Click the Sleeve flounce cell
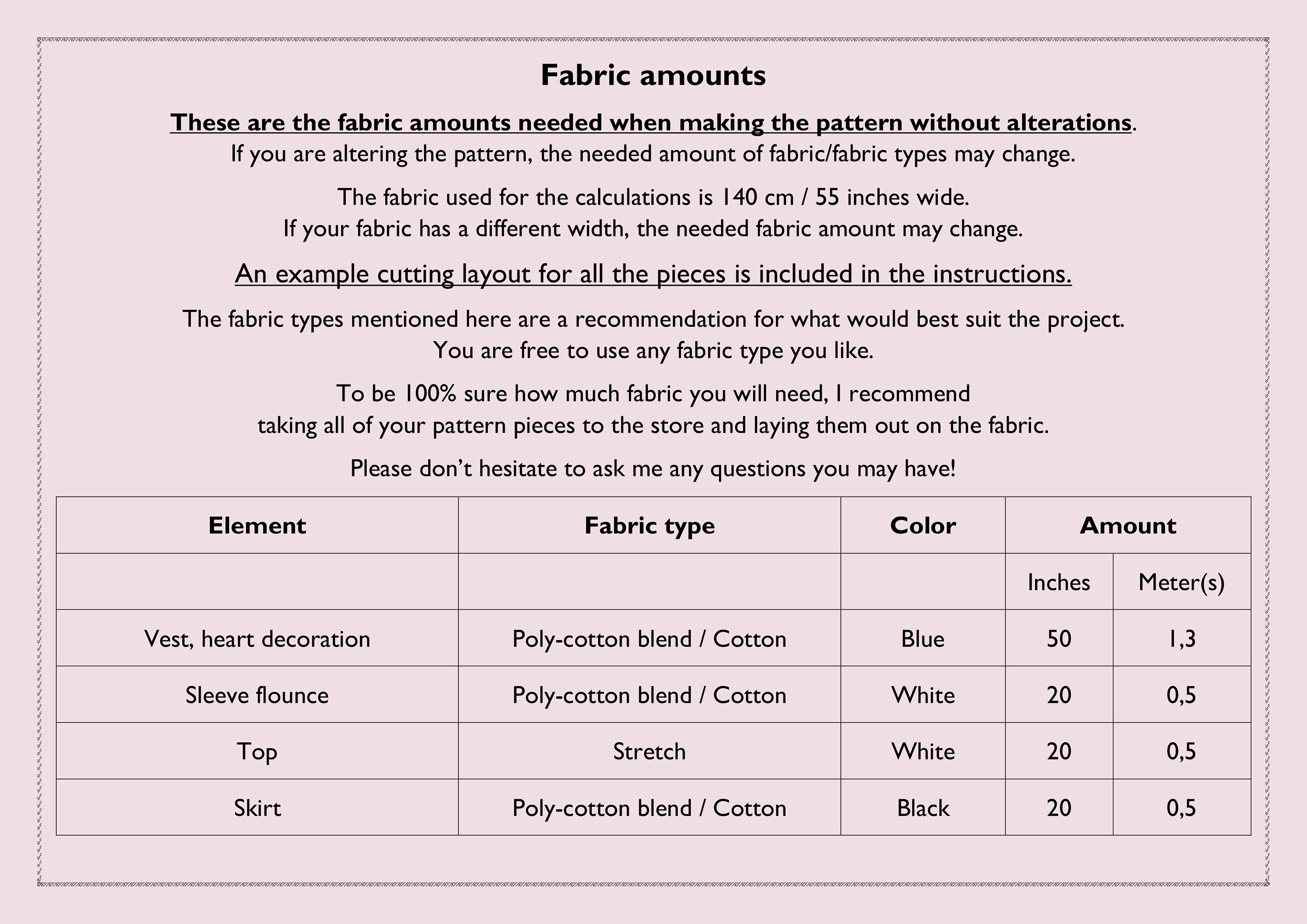This screenshot has width=1307, height=924. point(257,694)
